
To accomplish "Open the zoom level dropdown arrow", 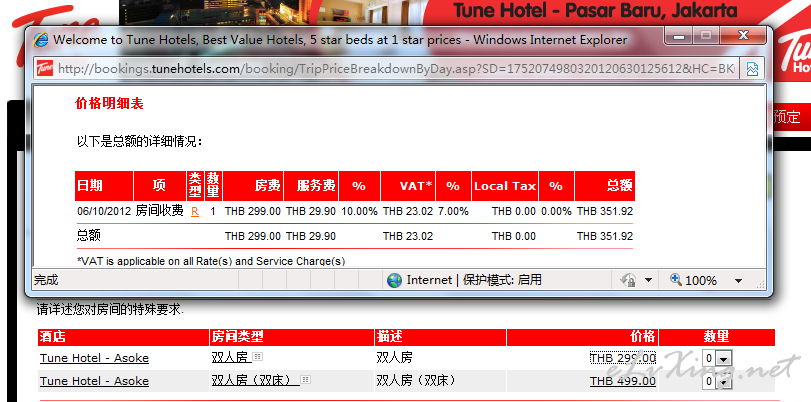I will point(739,281).
